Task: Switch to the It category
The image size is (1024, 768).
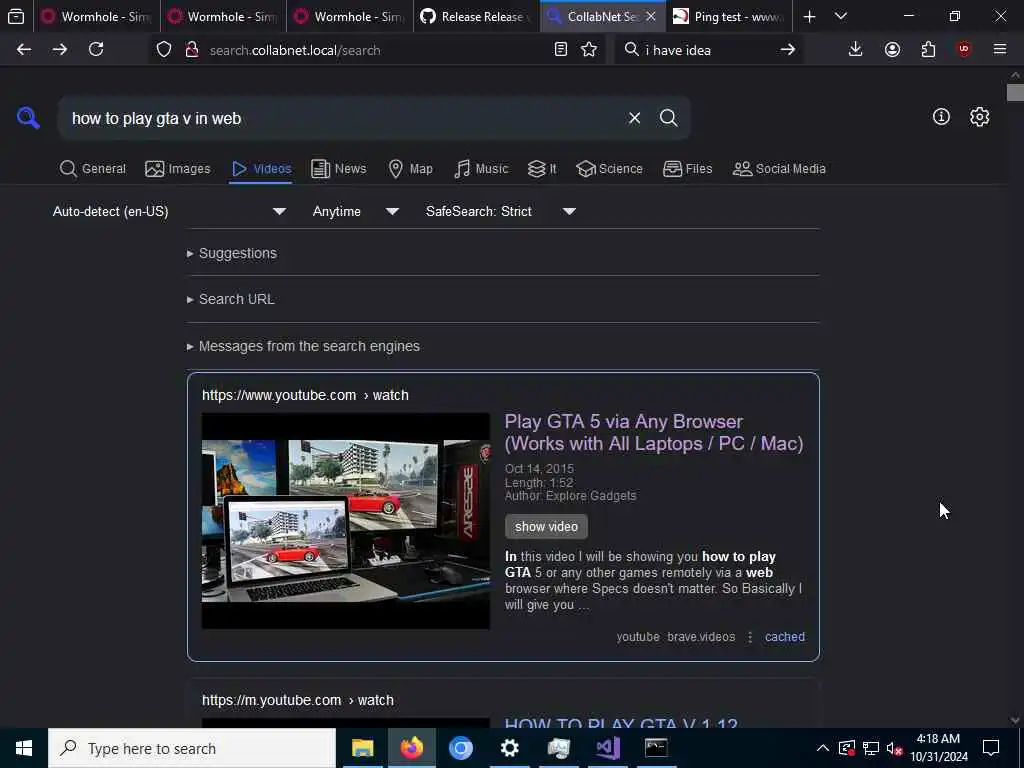Action: click(x=542, y=168)
